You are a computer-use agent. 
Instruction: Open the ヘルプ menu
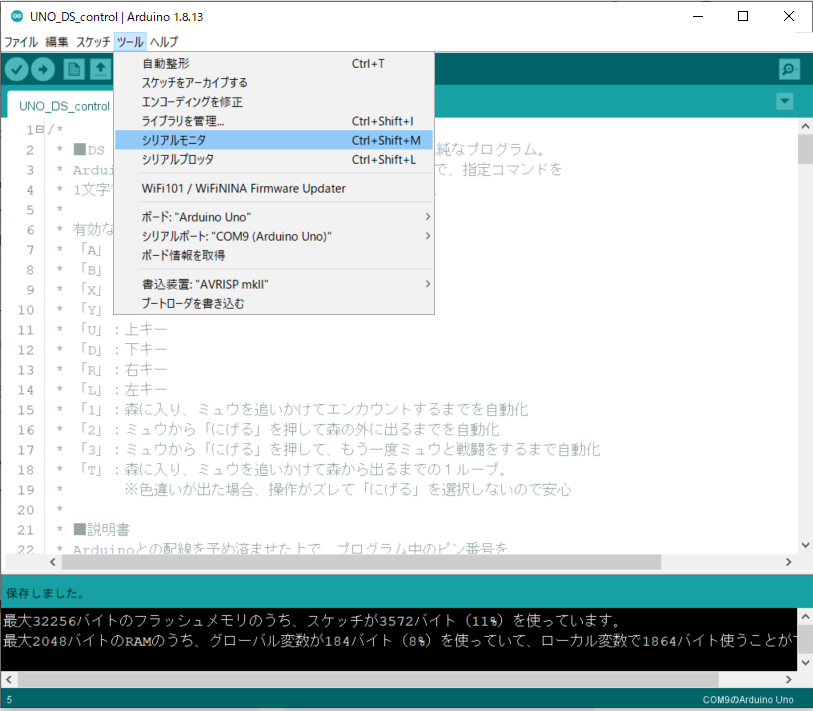coord(164,41)
